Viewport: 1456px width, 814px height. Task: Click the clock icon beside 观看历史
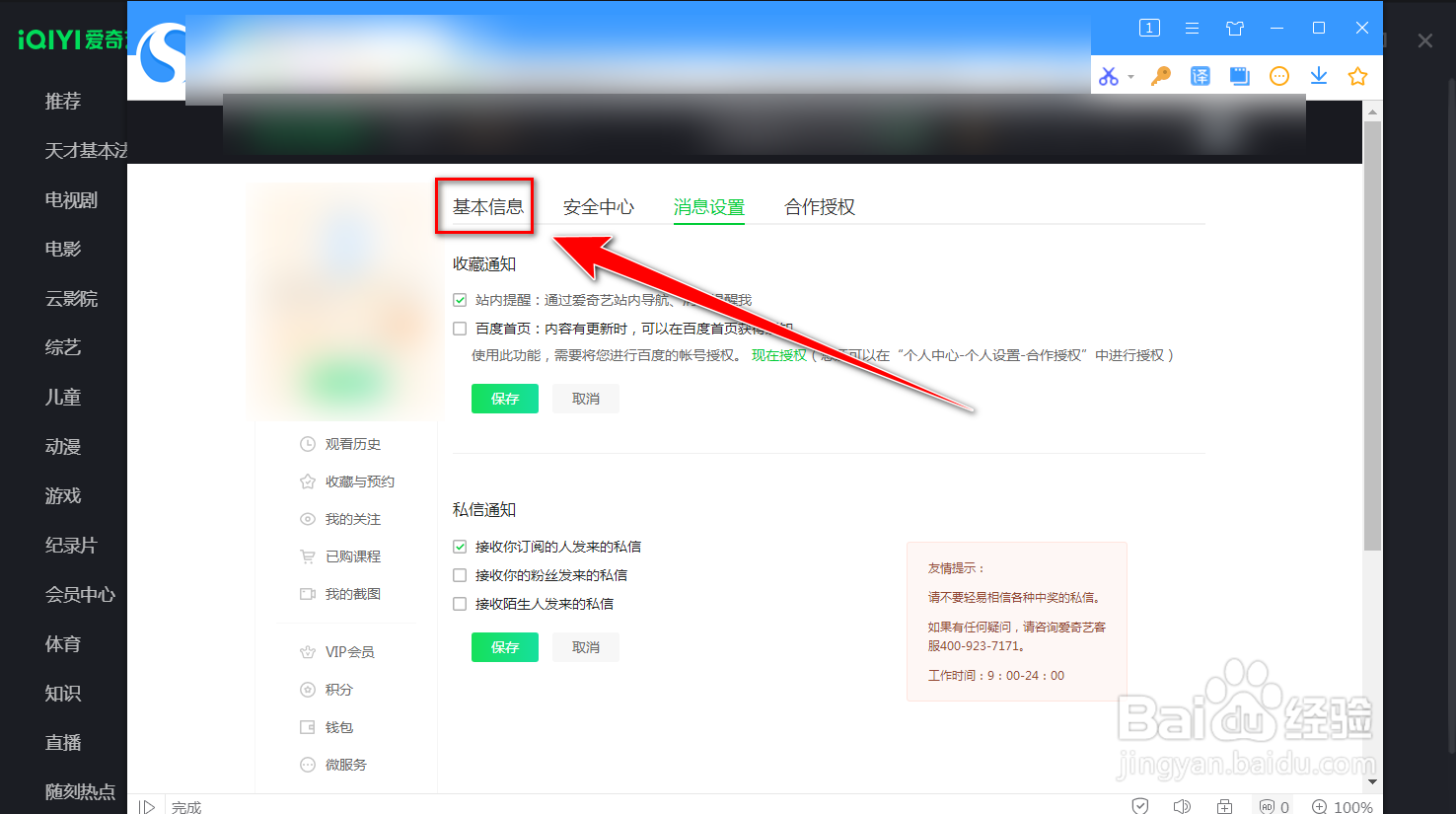tap(308, 444)
